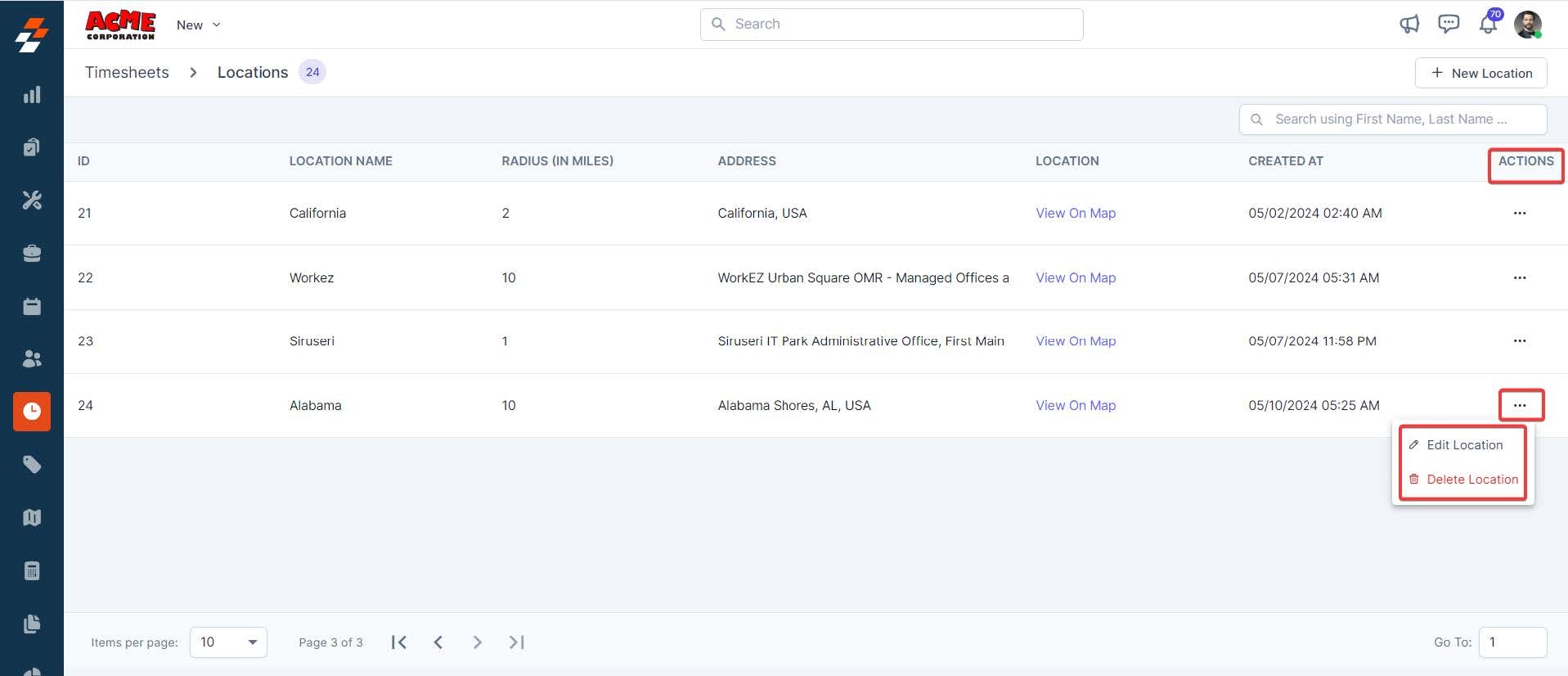Viewport: 1568px width, 676px height.
Task: Click the Go To page number field
Action: click(x=1512, y=642)
